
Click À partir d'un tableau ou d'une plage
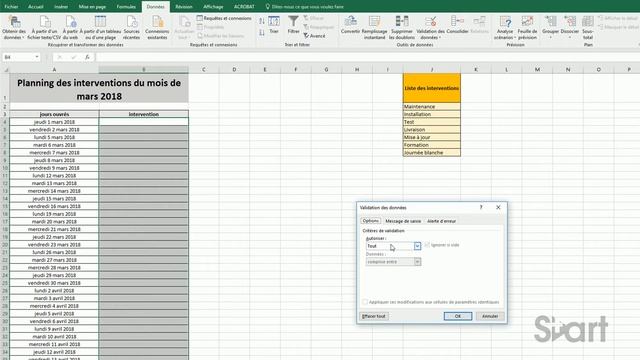click(100, 27)
